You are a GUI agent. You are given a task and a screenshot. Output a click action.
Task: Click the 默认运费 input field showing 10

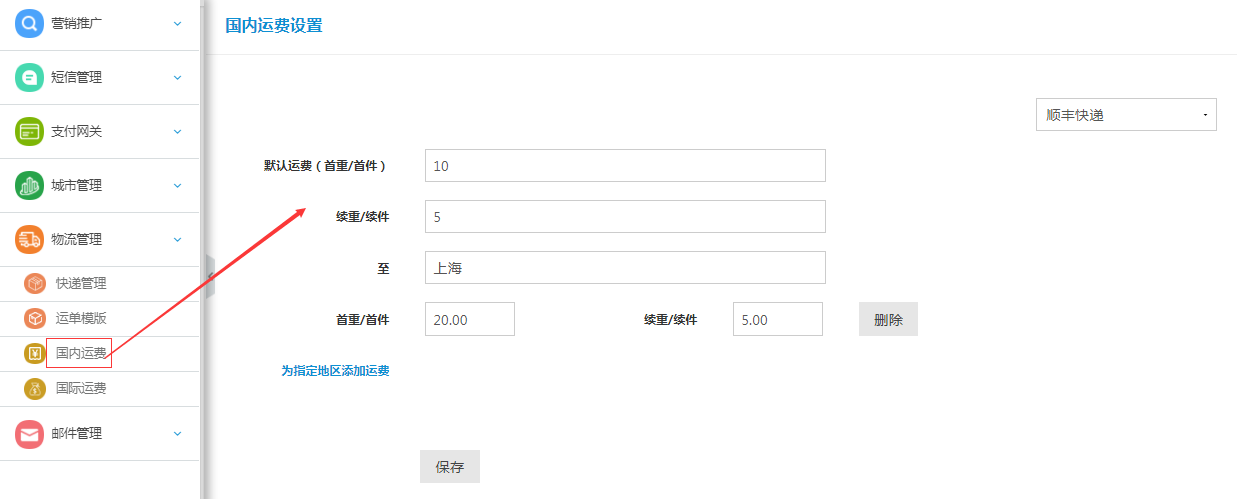[625, 166]
